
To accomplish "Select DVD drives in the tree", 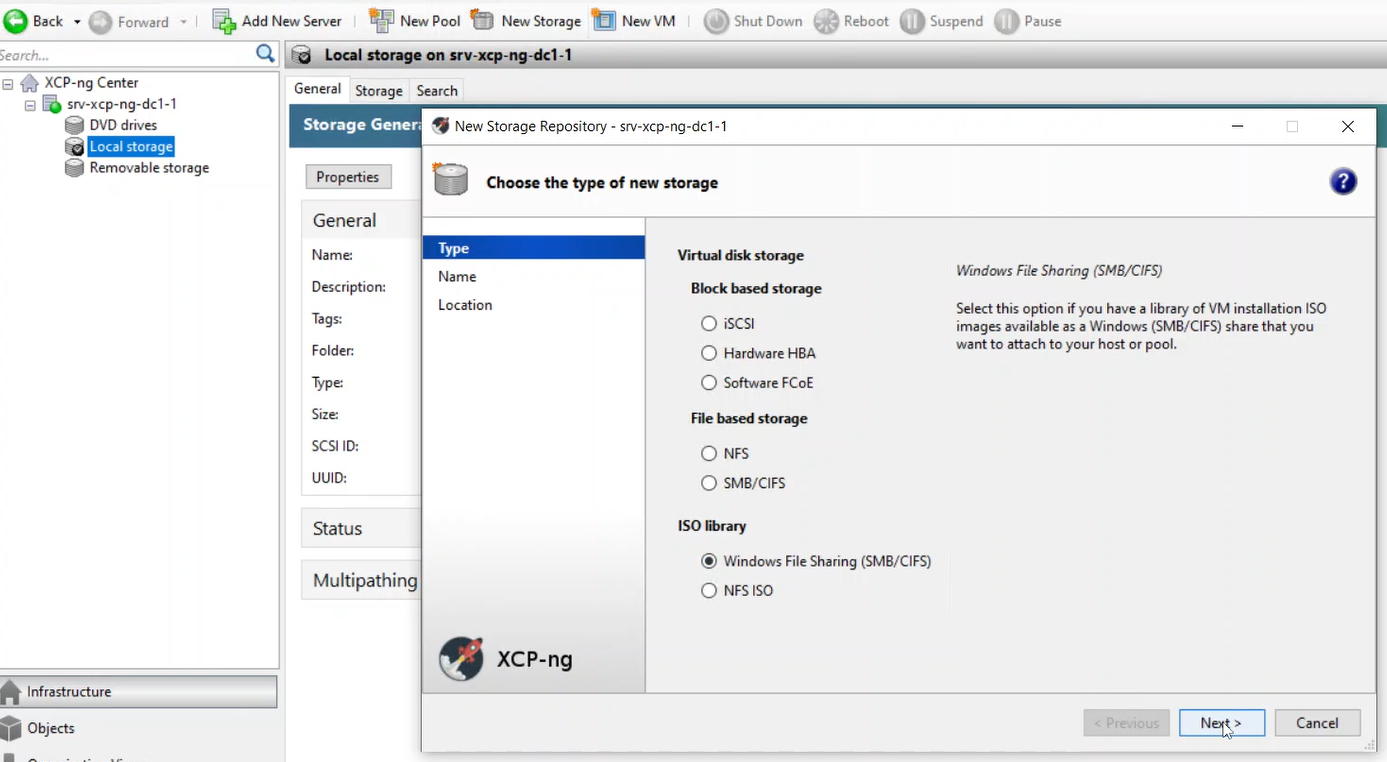I will [123, 125].
